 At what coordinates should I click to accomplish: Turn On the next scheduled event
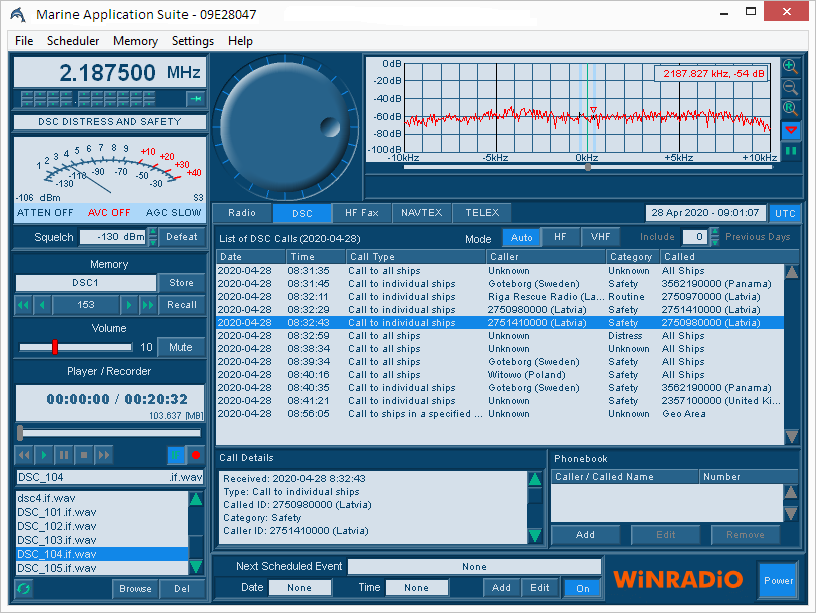(582, 588)
